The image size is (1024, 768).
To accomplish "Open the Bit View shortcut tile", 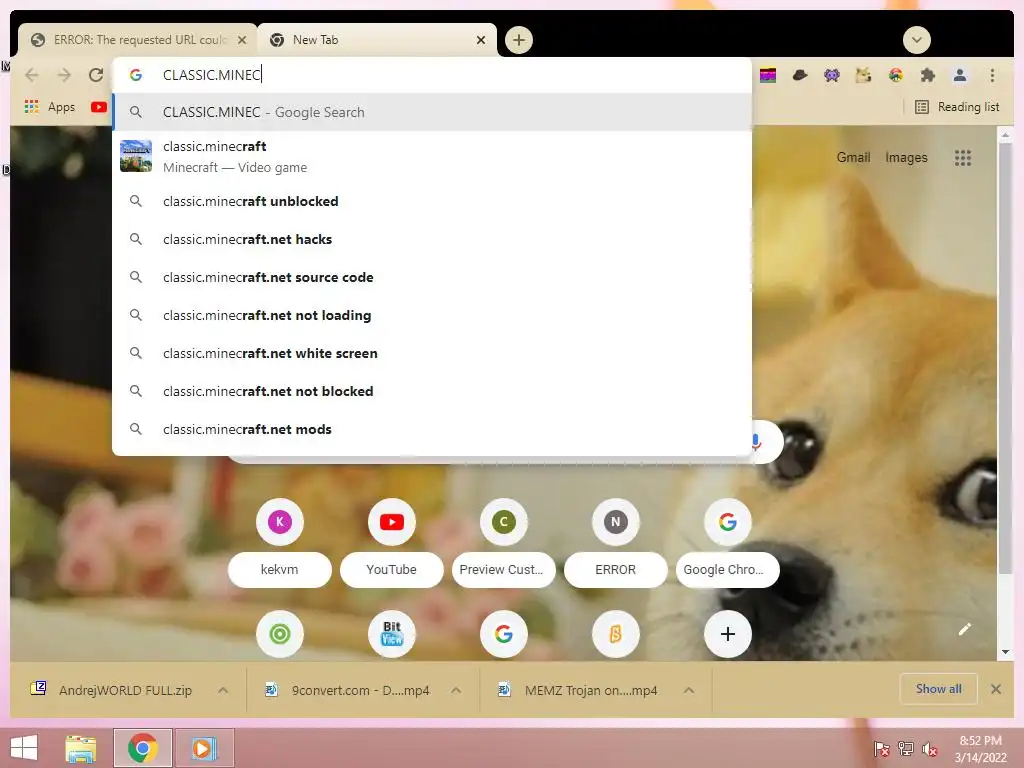I will pyautogui.click(x=392, y=633).
